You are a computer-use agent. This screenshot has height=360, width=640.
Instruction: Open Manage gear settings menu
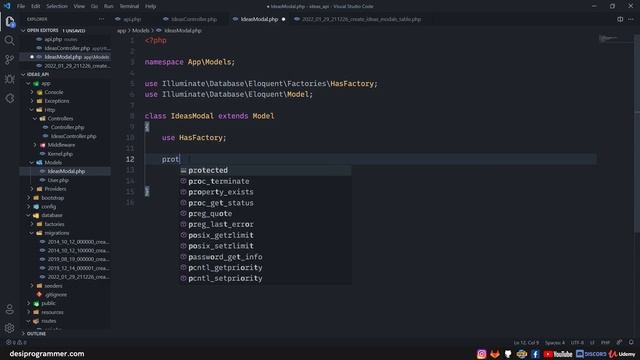(x=10, y=328)
